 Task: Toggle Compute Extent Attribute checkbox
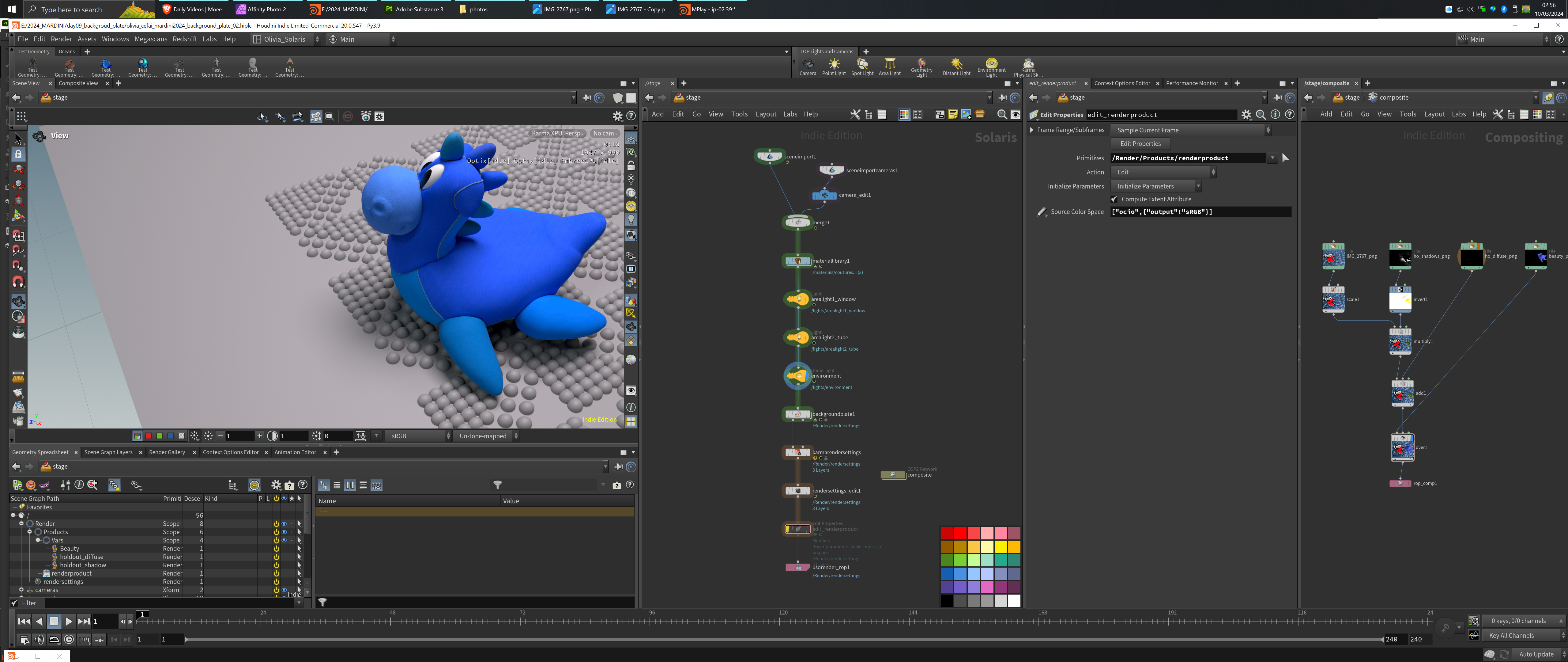pos(1114,199)
